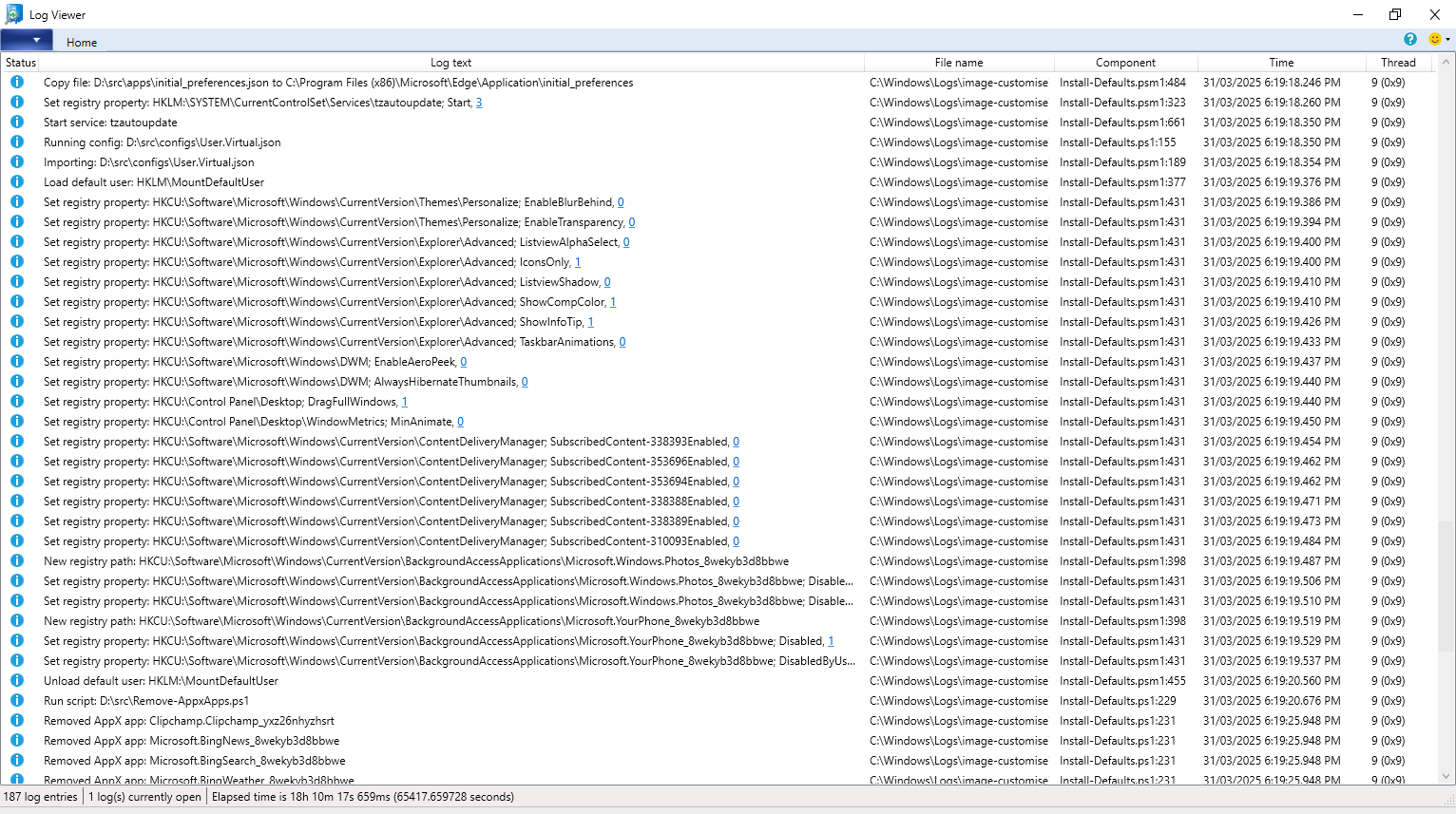Screen dimensions: 1456x814
Task: Click the info icon for Copy file initial_preferences row
Action: pyautogui.click(x=17, y=83)
